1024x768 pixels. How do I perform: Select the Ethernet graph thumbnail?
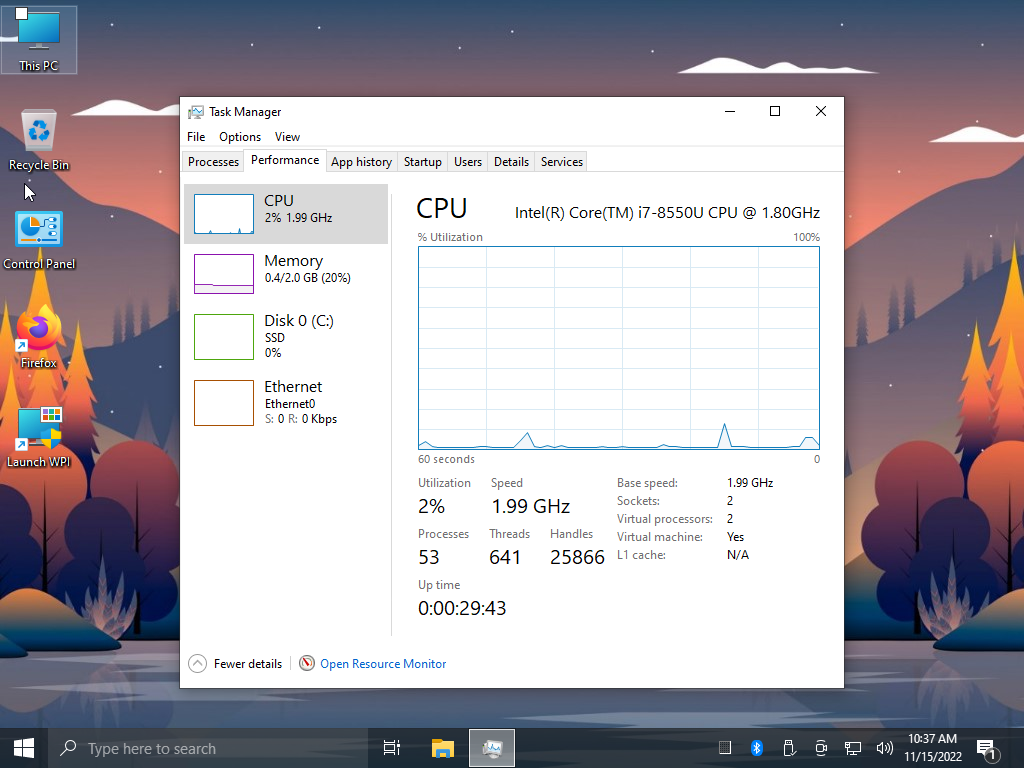[224, 403]
